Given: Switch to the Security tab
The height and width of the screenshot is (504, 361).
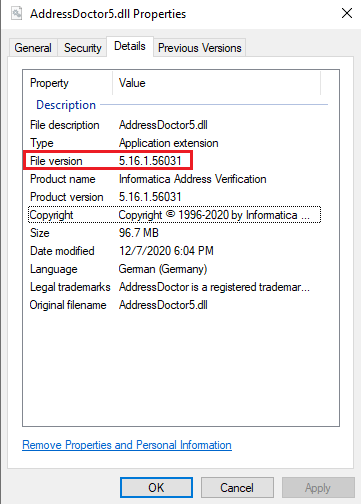Looking at the screenshot, I should click(x=82, y=48).
